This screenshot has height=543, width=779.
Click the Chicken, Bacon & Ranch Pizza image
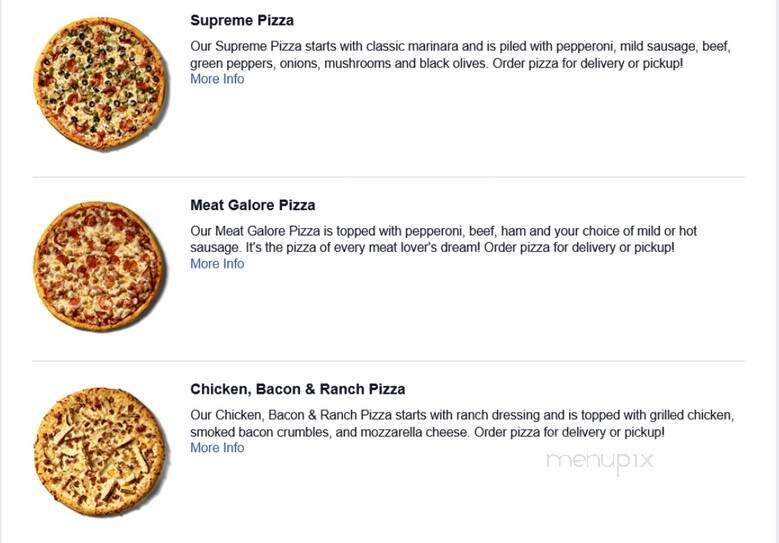tap(98, 451)
